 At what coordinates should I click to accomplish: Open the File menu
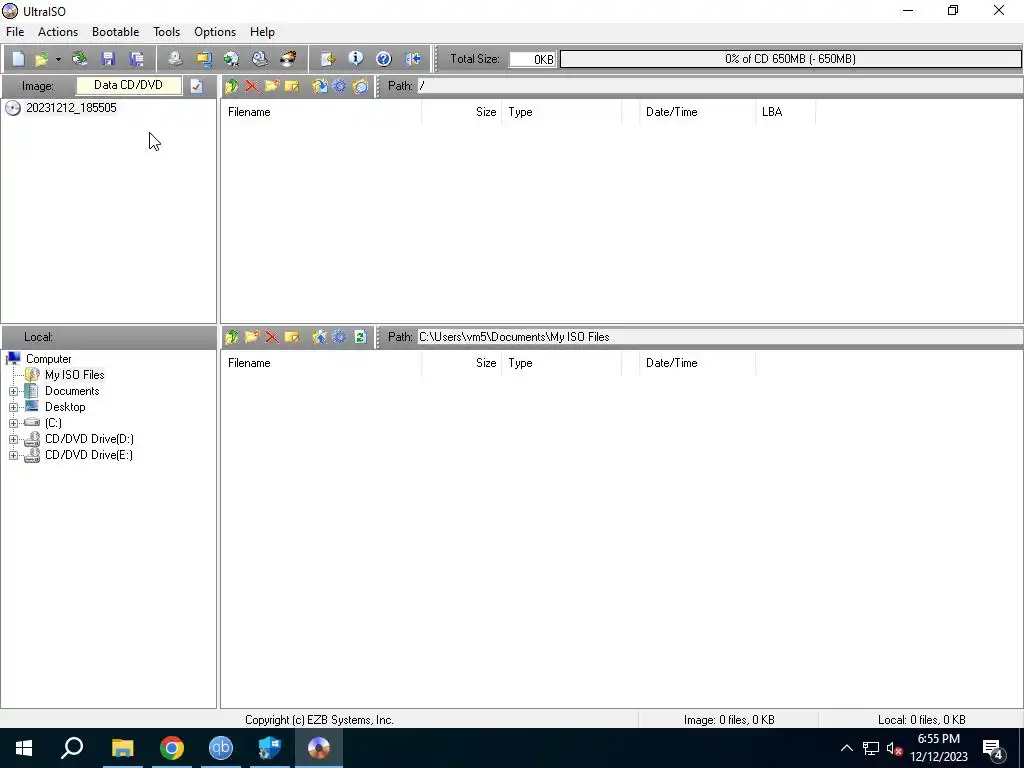tap(15, 32)
